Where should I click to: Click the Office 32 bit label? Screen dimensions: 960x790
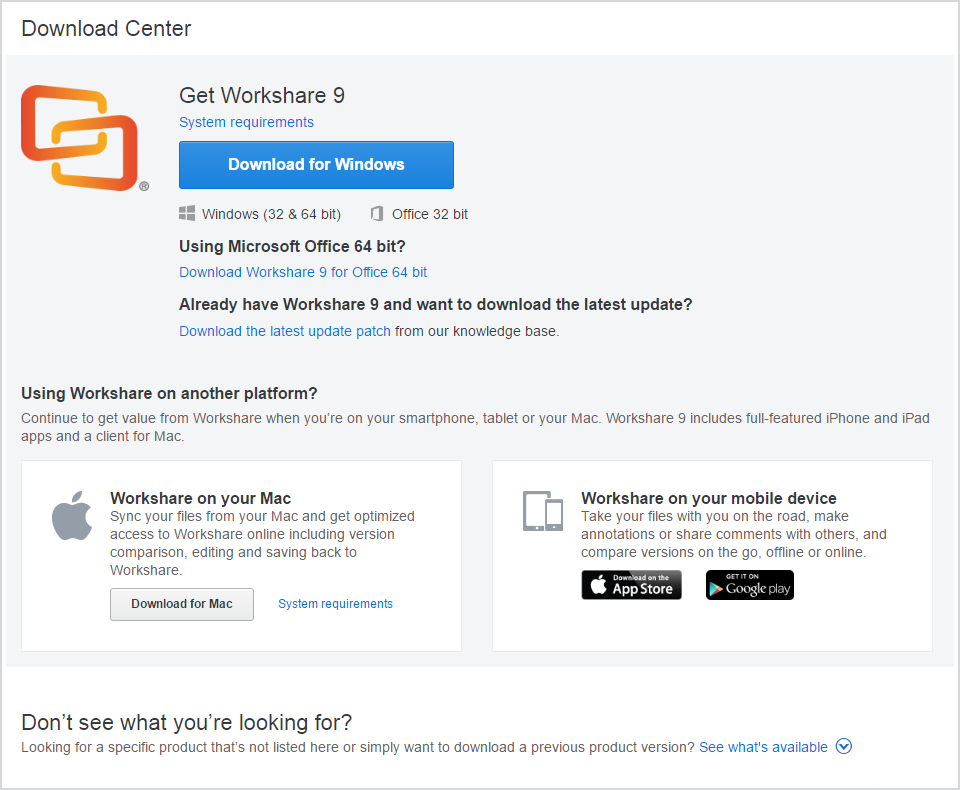[430, 214]
